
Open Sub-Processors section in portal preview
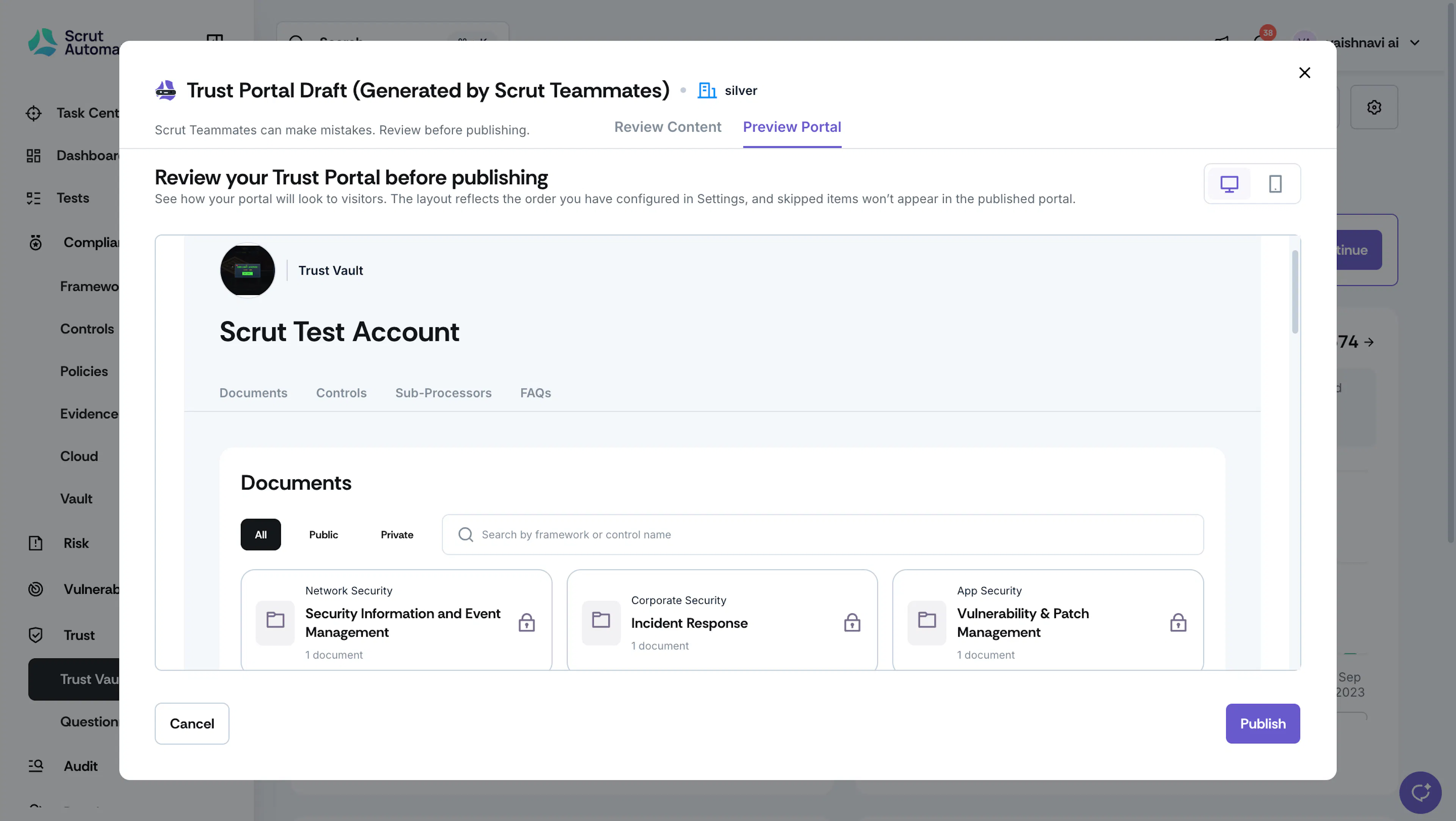[443, 393]
